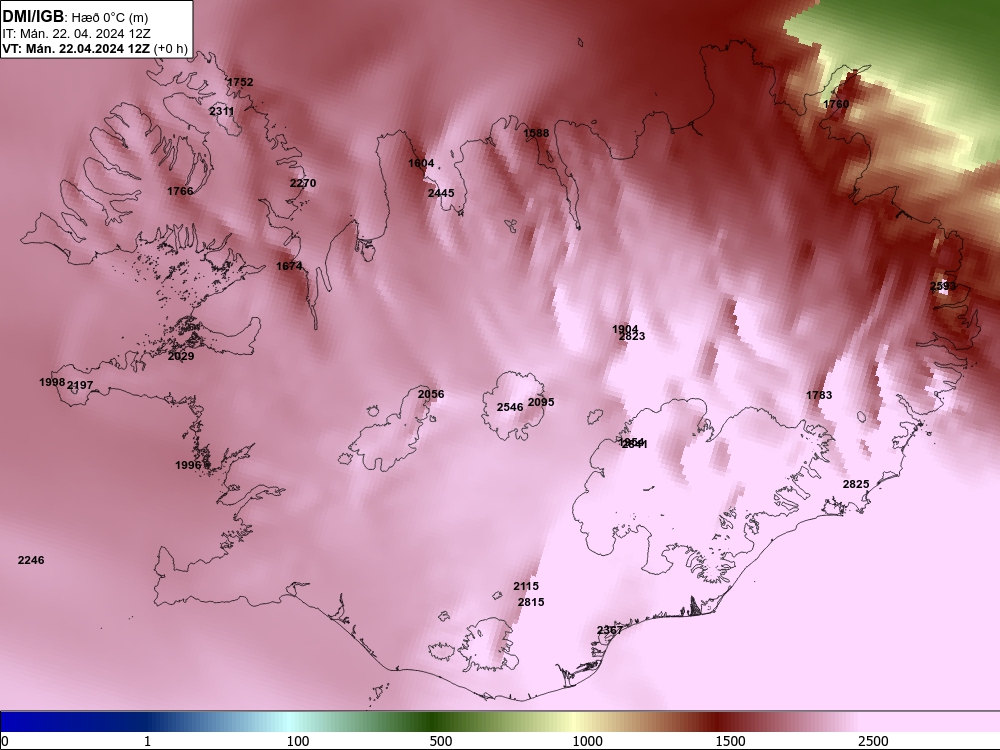
Task: Click the map title 'DMI/IGB: Hæð 0°C (m)'
Action: click(75, 17)
